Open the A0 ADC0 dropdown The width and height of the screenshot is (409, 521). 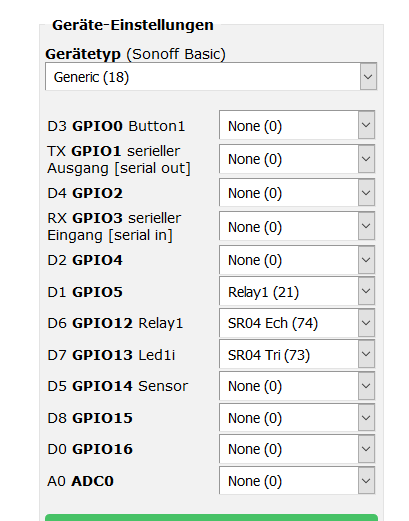tap(297, 481)
